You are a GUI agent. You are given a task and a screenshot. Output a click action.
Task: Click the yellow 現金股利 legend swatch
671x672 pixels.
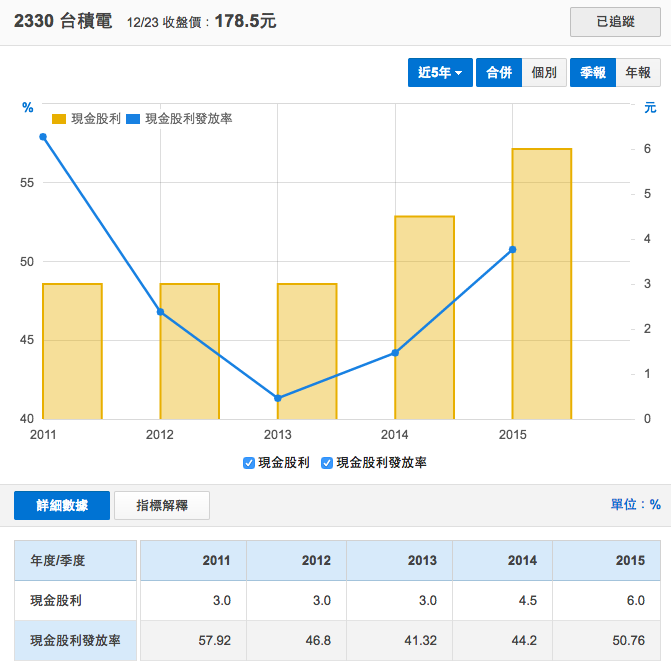point(59,118)
